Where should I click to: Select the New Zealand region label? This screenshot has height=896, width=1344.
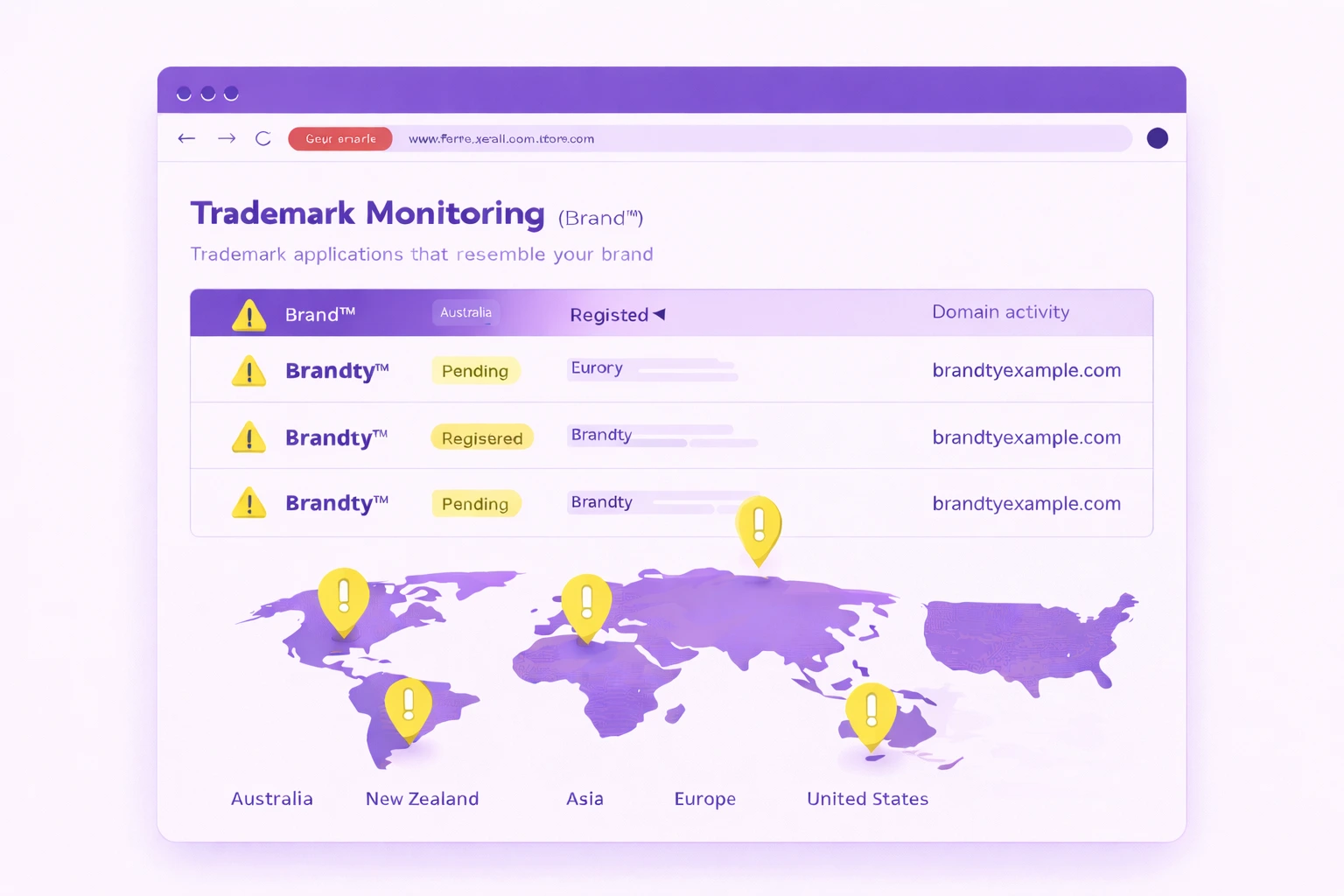(x=422, y=799)
